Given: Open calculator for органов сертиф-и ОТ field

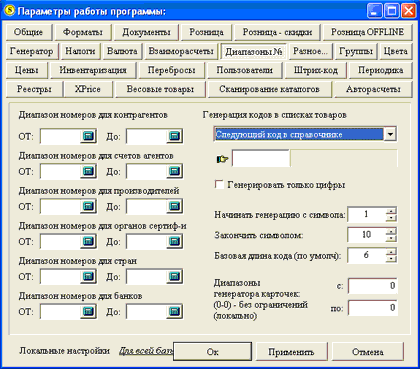Looking at the screenshot, I should [88, 241].
